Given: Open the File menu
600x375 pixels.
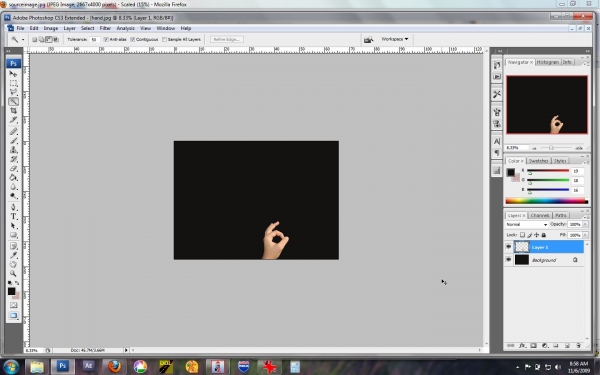Looking at the screenshot, I should (20, 28).
